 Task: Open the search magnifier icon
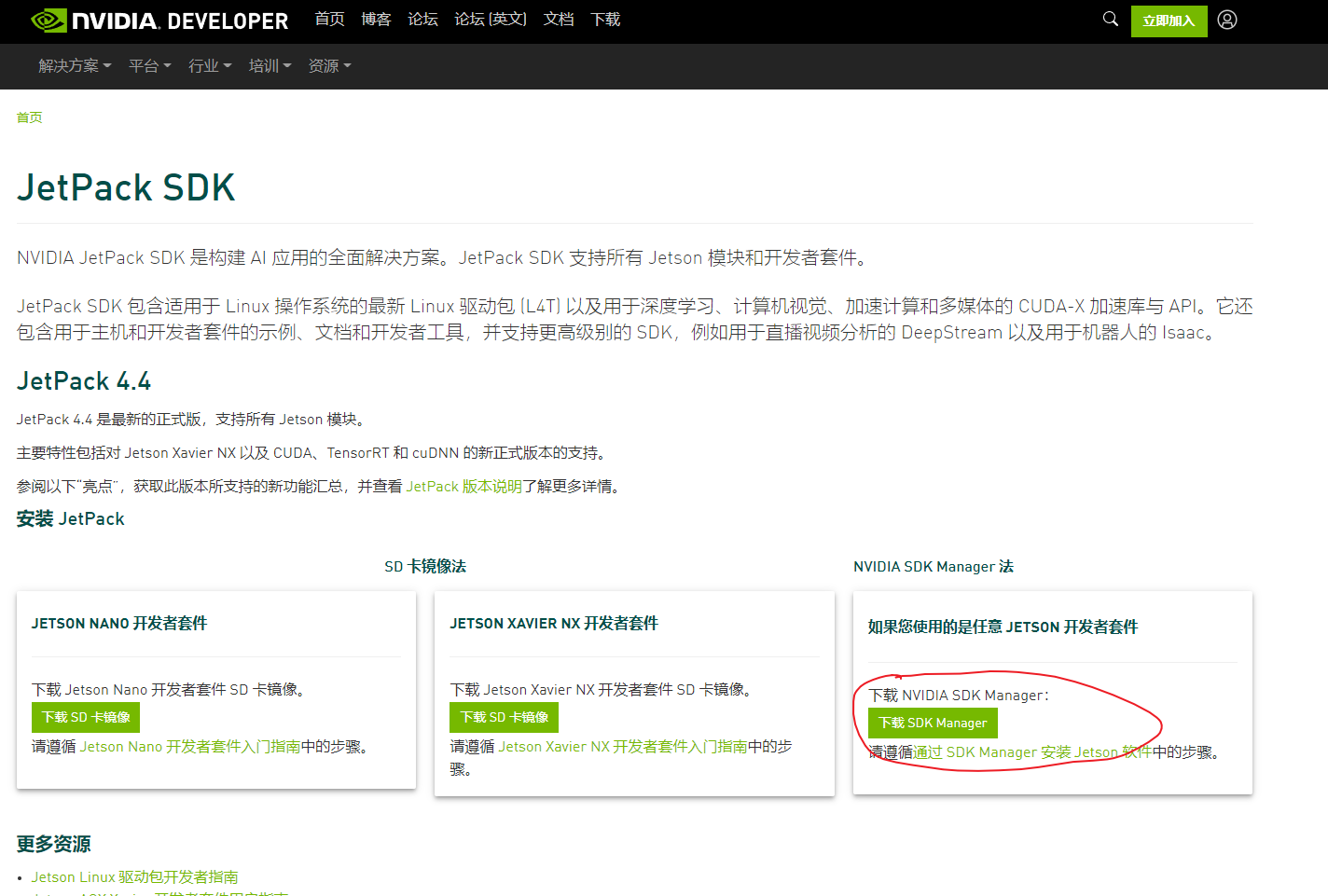coord(1110,19)
